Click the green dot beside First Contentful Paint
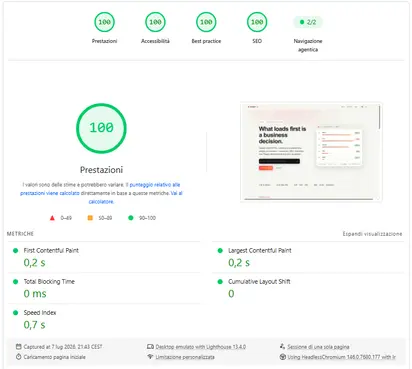 coord(15,250)
